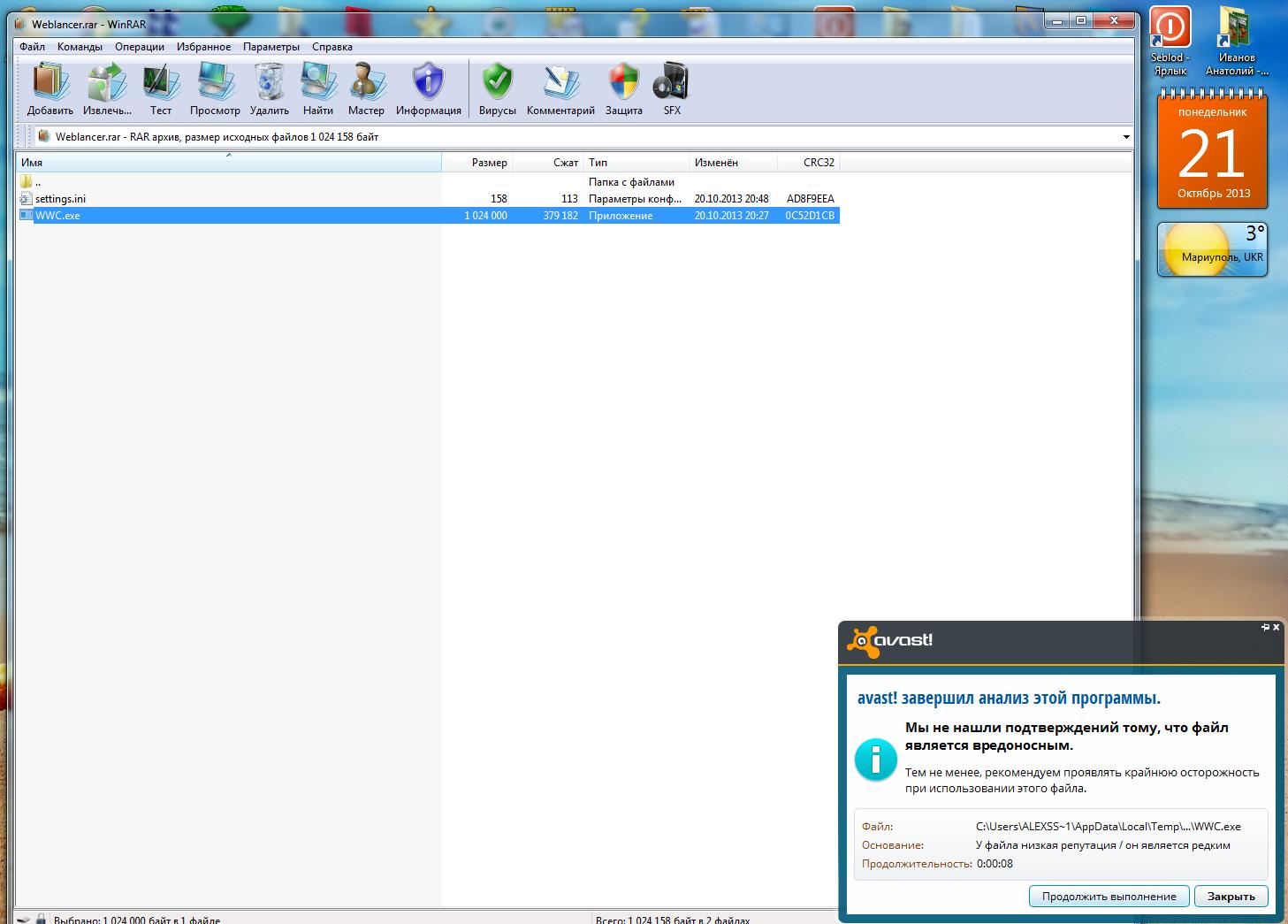The height and width of the screenshot is (924, 1288).
Task: Select the settings.ini file
Action: pyautogui.click(x=60, y=199)
